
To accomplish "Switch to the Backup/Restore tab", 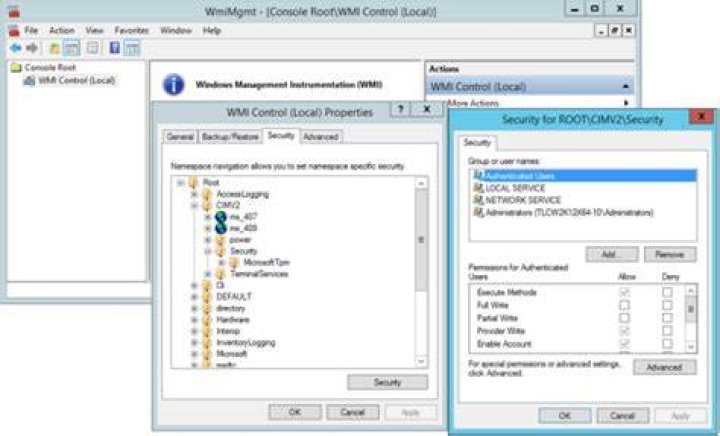I will pos(230,137).
